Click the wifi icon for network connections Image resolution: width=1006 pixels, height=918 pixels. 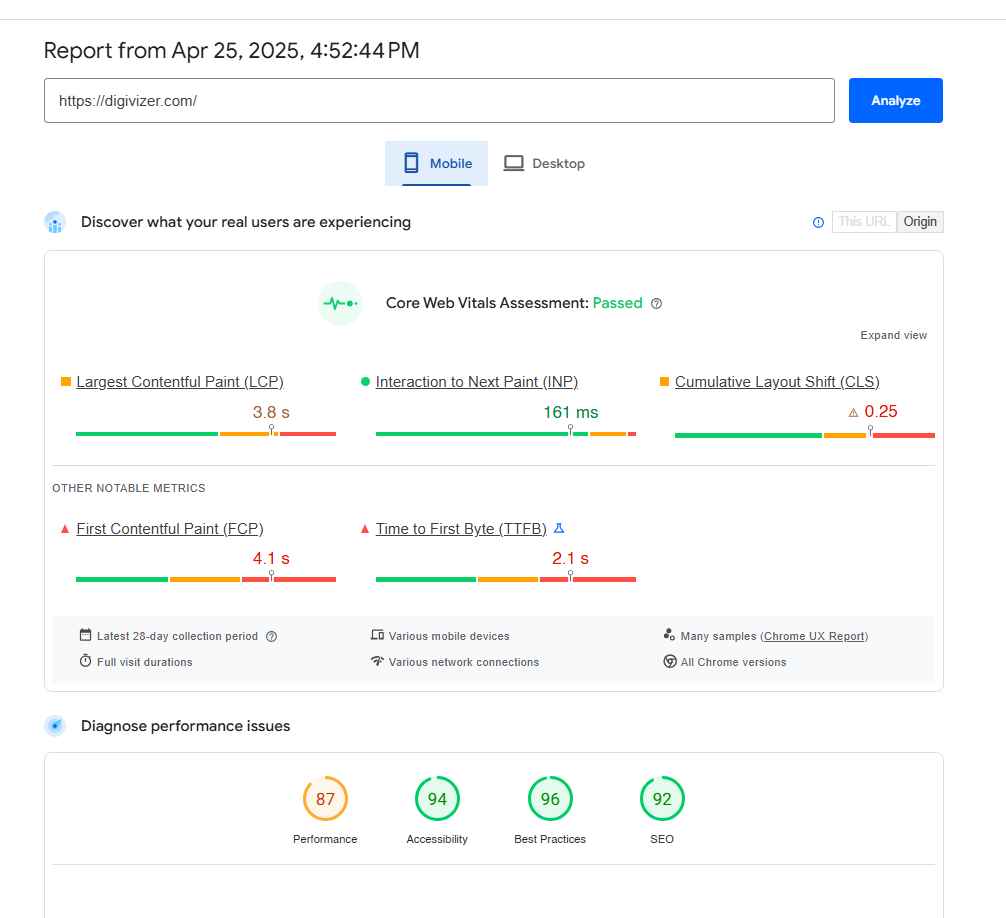pos(377,661)
